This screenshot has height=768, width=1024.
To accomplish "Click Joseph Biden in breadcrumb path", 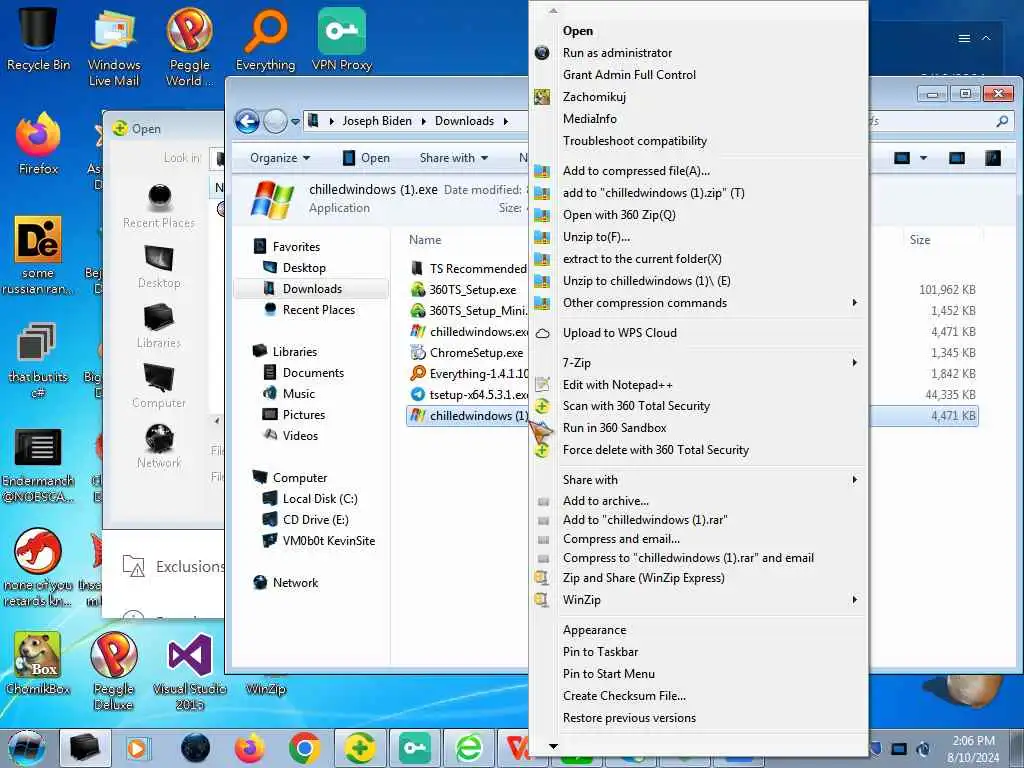I will [377, 121].
